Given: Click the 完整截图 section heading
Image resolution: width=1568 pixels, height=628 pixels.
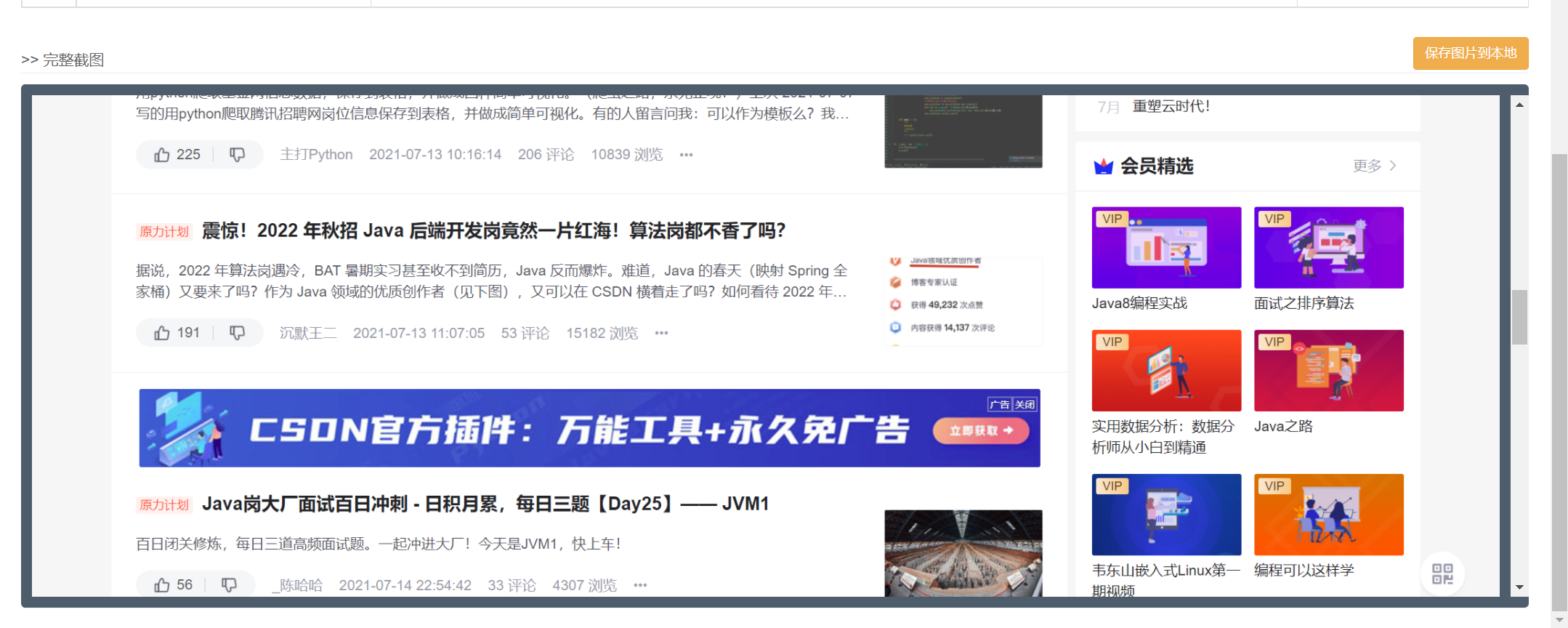Looking at the screenshot, I should click(73, 60).
